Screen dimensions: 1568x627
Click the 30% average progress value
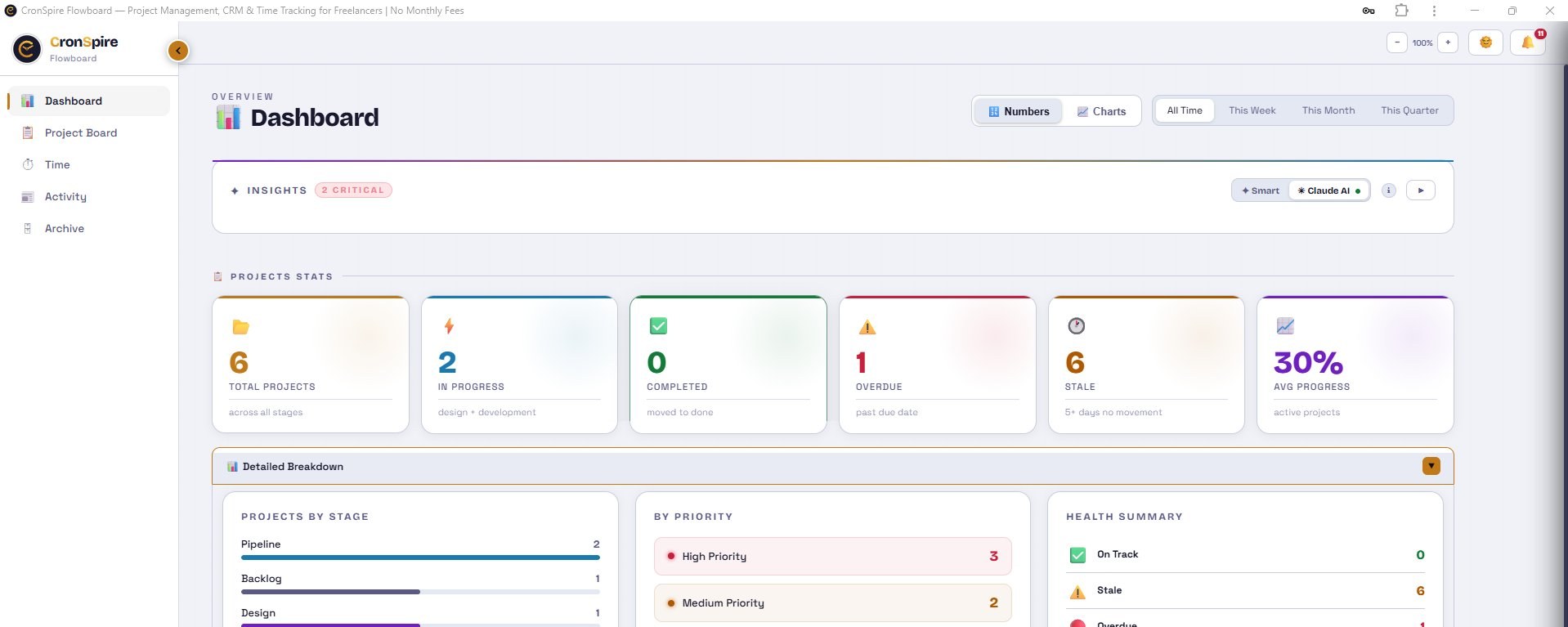point(1308,362)
